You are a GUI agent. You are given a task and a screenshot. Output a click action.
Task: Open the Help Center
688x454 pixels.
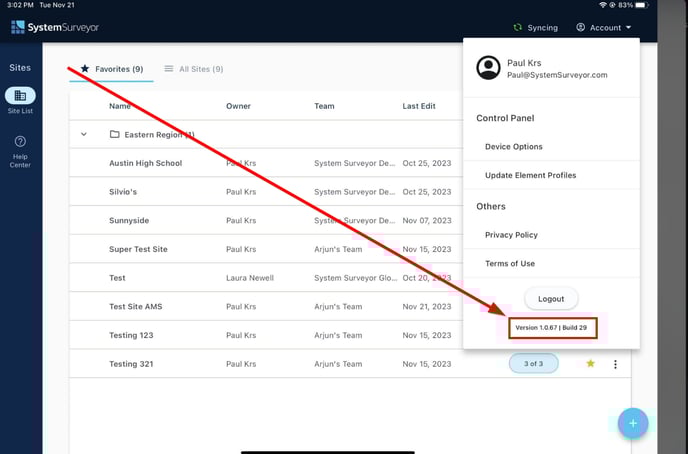20,152
